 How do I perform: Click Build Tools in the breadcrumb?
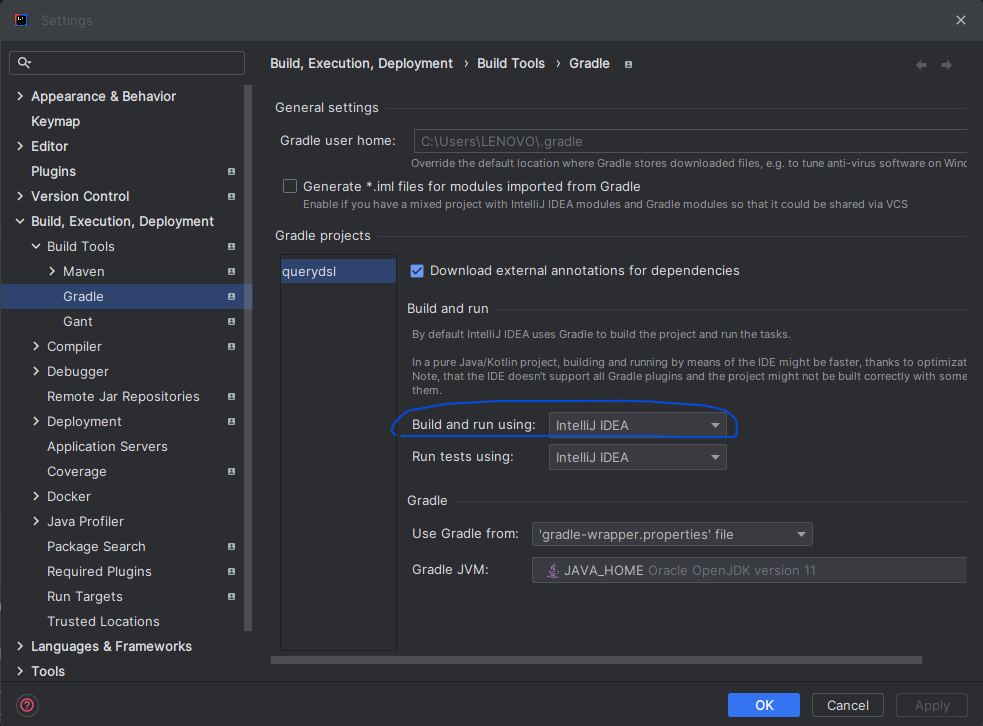[511, 63]
